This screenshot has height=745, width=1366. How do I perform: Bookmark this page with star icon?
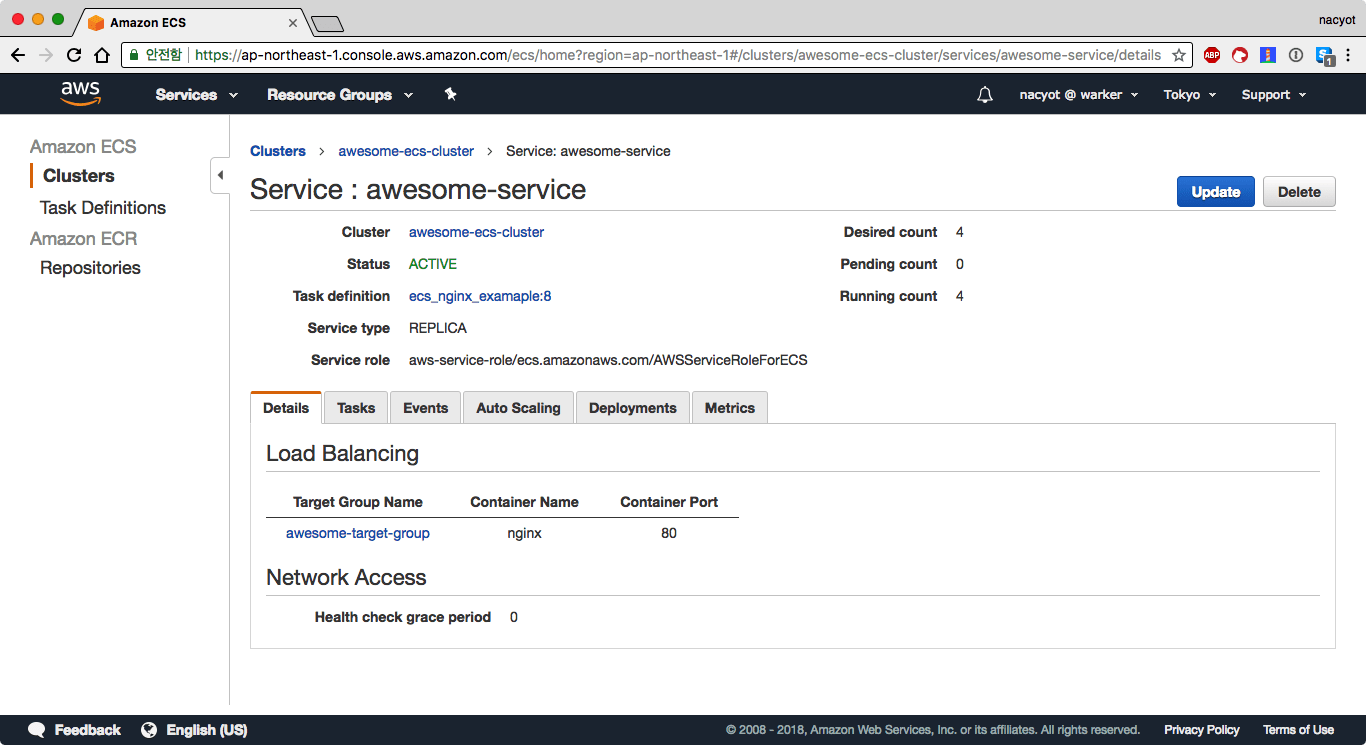(1179, 55)
